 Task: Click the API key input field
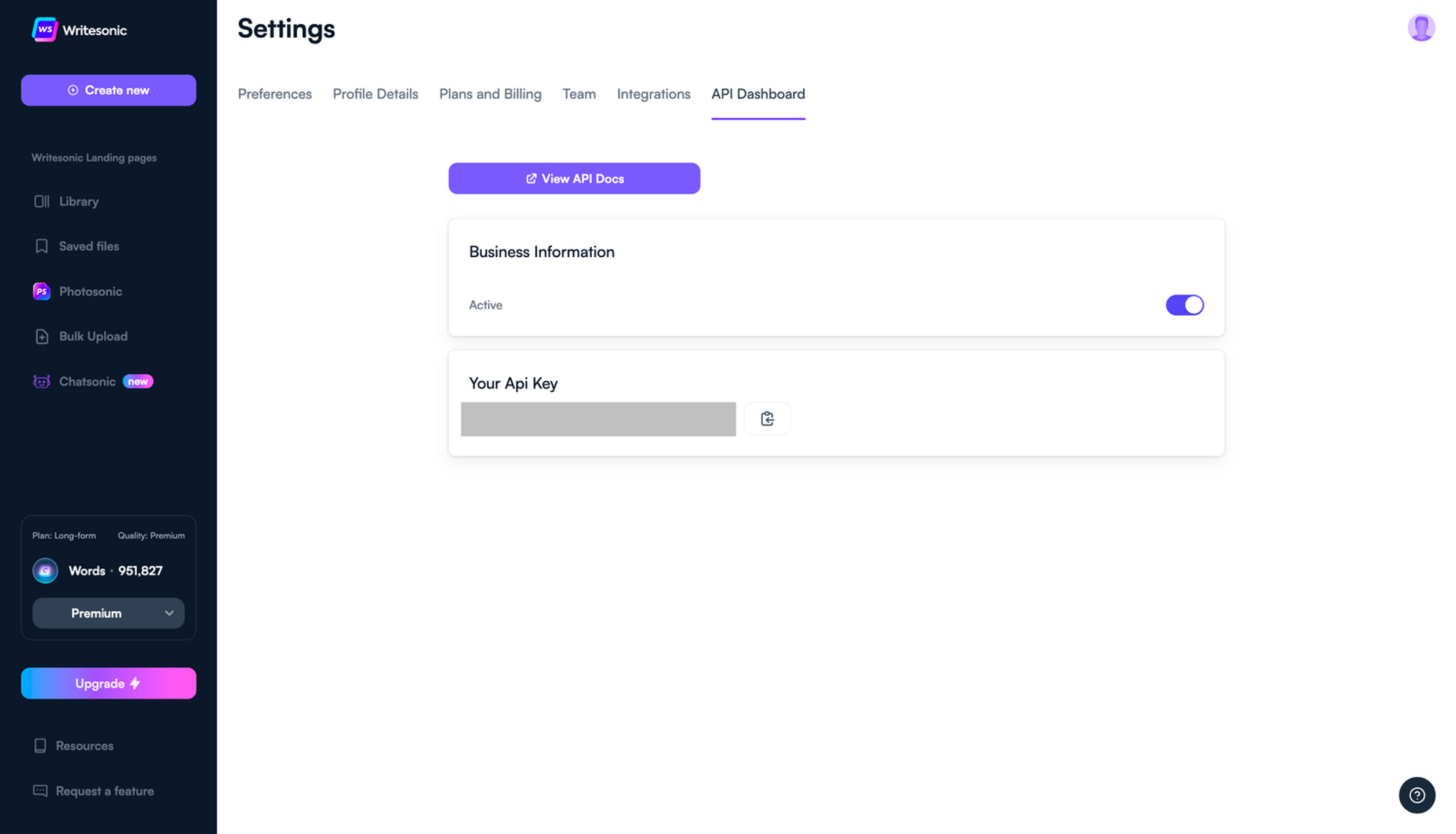598,419
